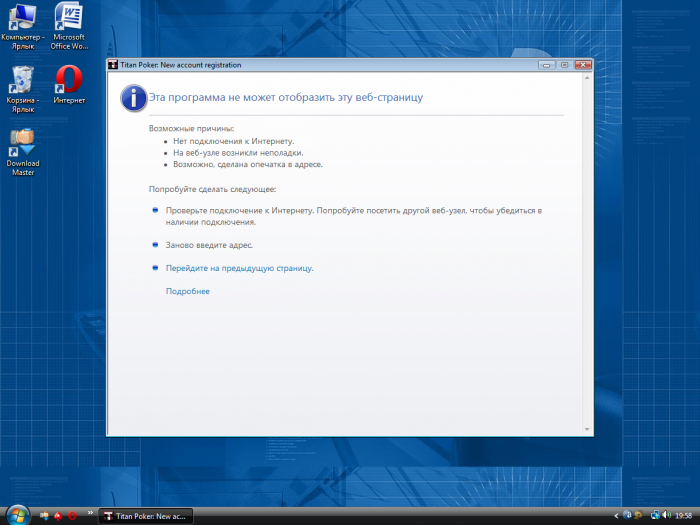Click 'Заново введите адрес' text

point(209,245)
